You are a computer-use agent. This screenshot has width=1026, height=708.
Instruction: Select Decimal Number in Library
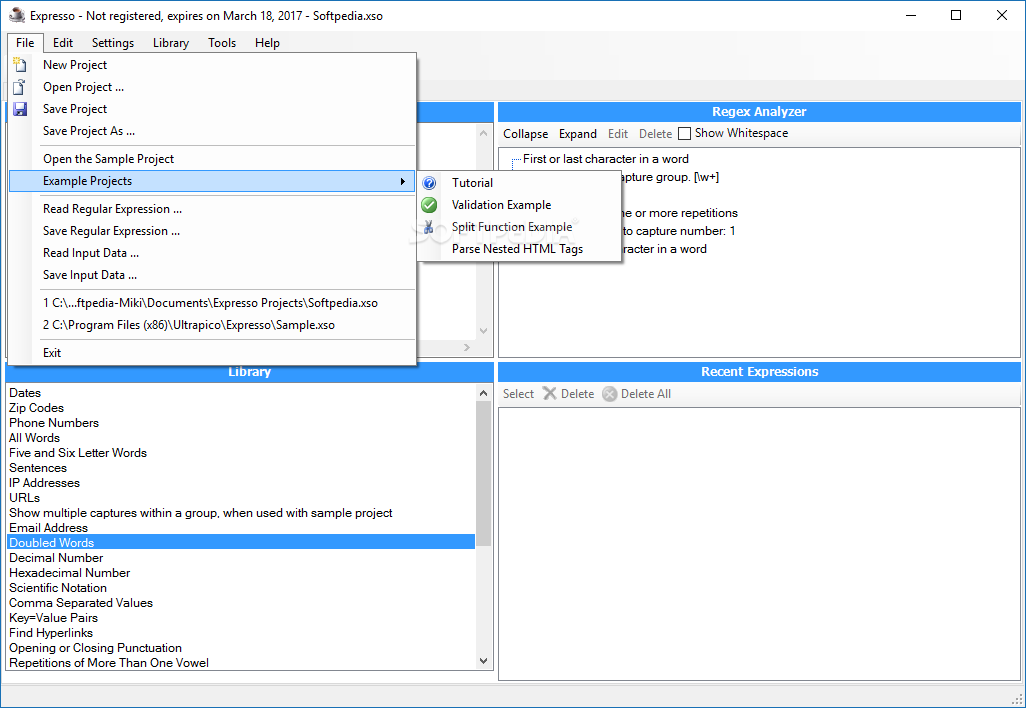pos(241,558)
